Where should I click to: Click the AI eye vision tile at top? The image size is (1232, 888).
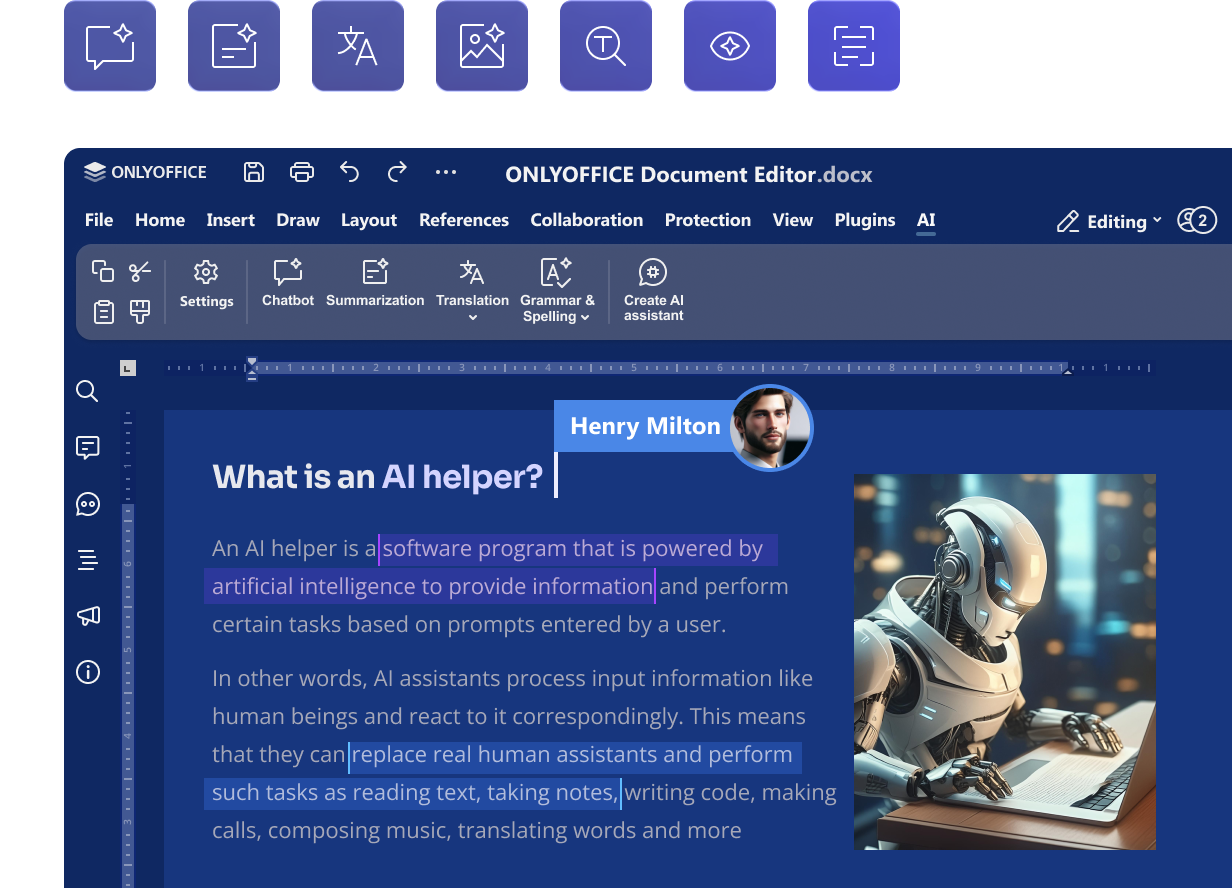tap(730, 46)
